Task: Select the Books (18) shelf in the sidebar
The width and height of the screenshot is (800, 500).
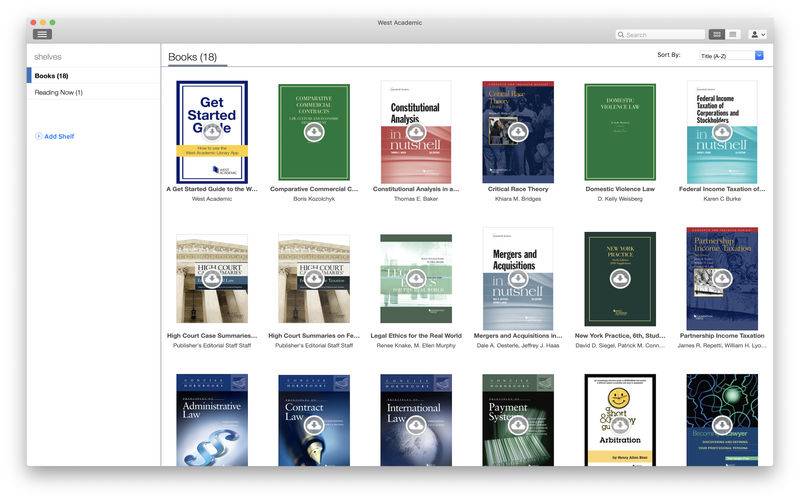Action: [x=93, y=76]
